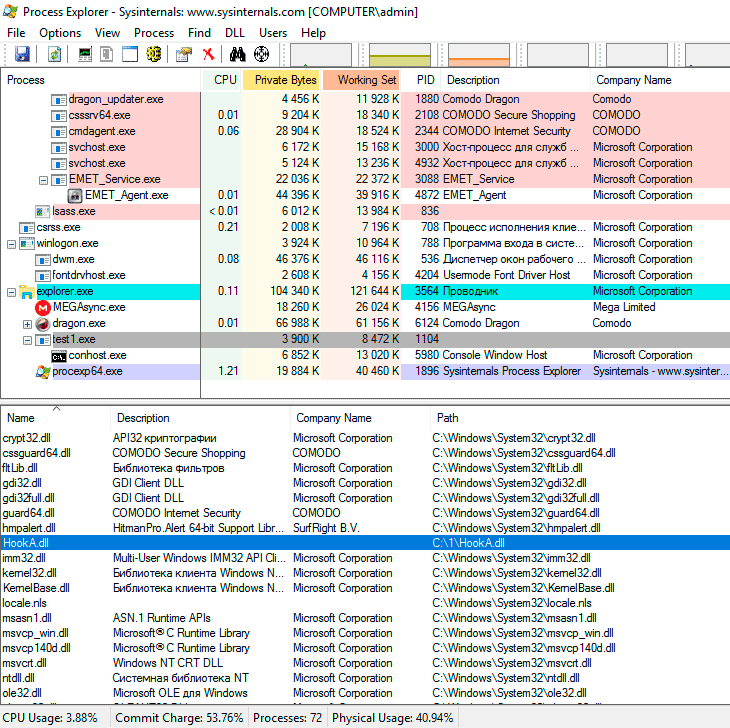Click the binoculars Find Handle icon
The width and height of the screenshot is (730, 728).
coord(237,54)
